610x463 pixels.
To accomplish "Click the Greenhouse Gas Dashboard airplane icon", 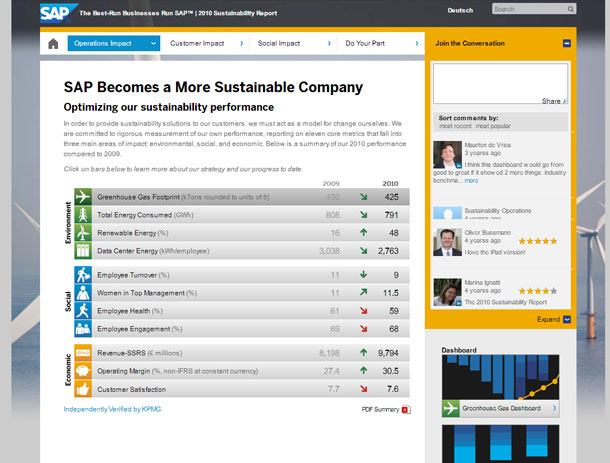I will 451,409.
